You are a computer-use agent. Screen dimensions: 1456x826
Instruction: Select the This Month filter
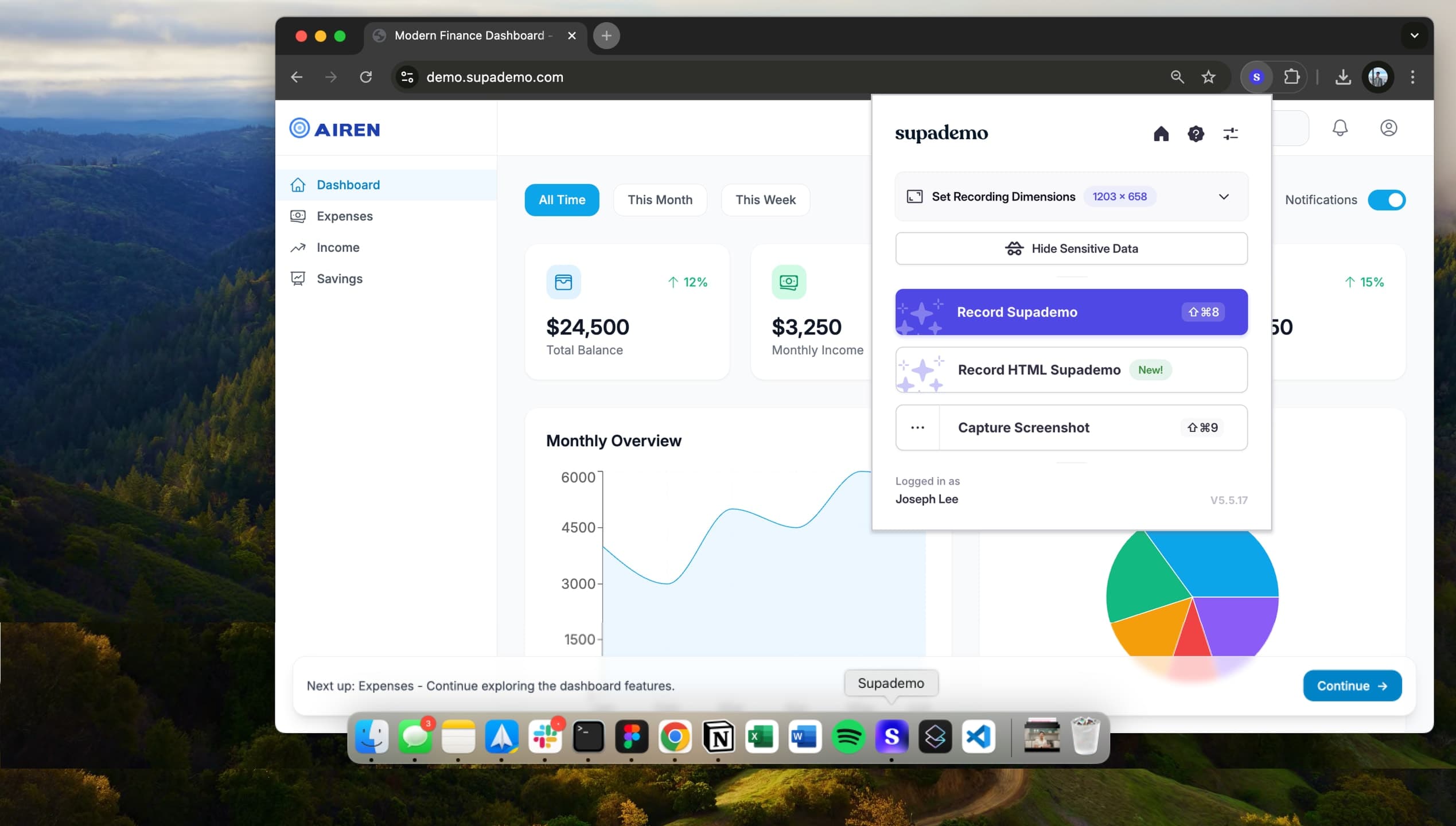coord(660,200)
